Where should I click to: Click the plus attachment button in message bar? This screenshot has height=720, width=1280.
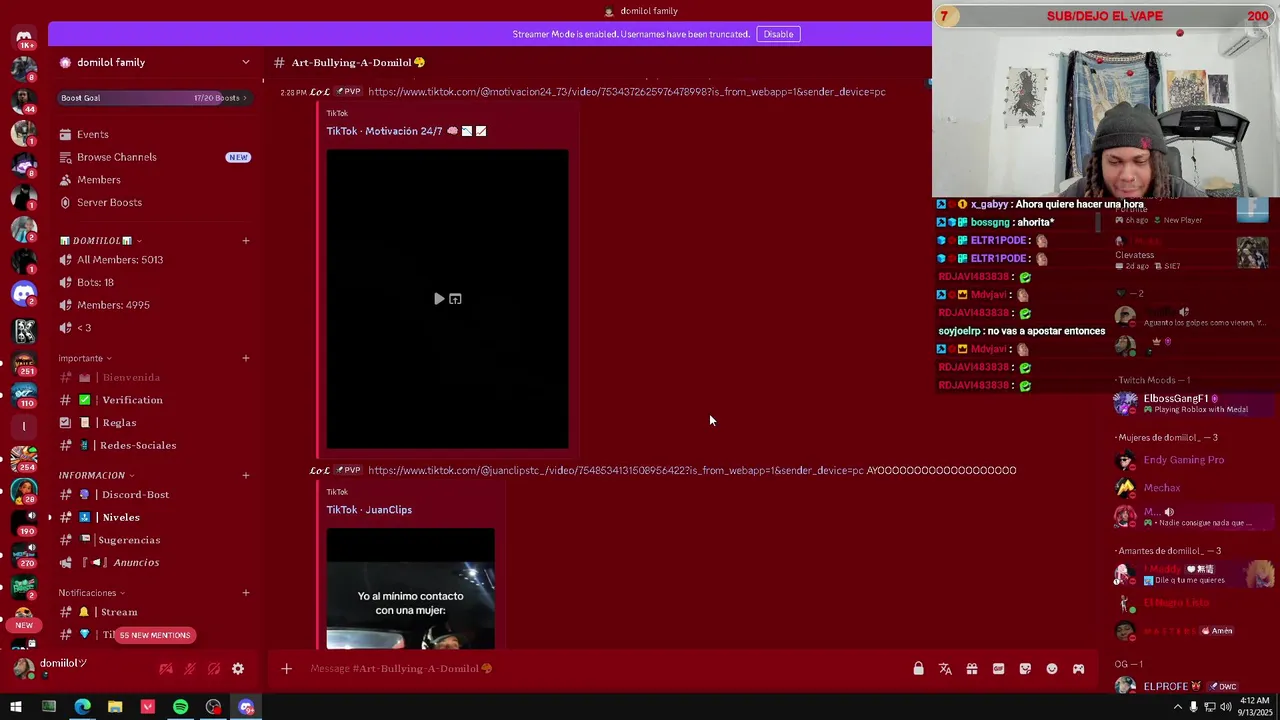click(286, 669)
